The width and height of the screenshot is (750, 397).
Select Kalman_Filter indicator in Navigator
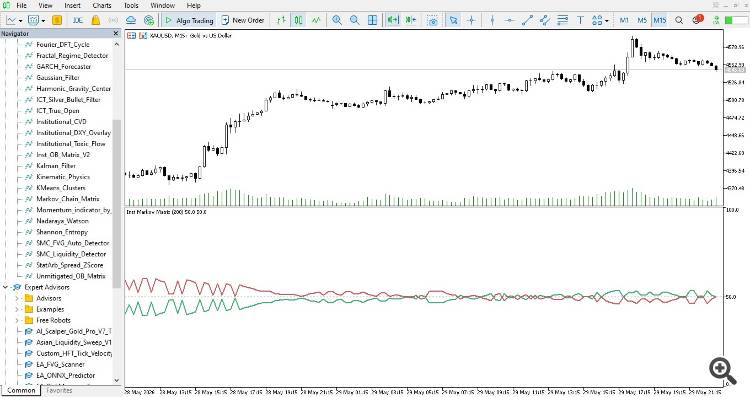click(56, 166)
